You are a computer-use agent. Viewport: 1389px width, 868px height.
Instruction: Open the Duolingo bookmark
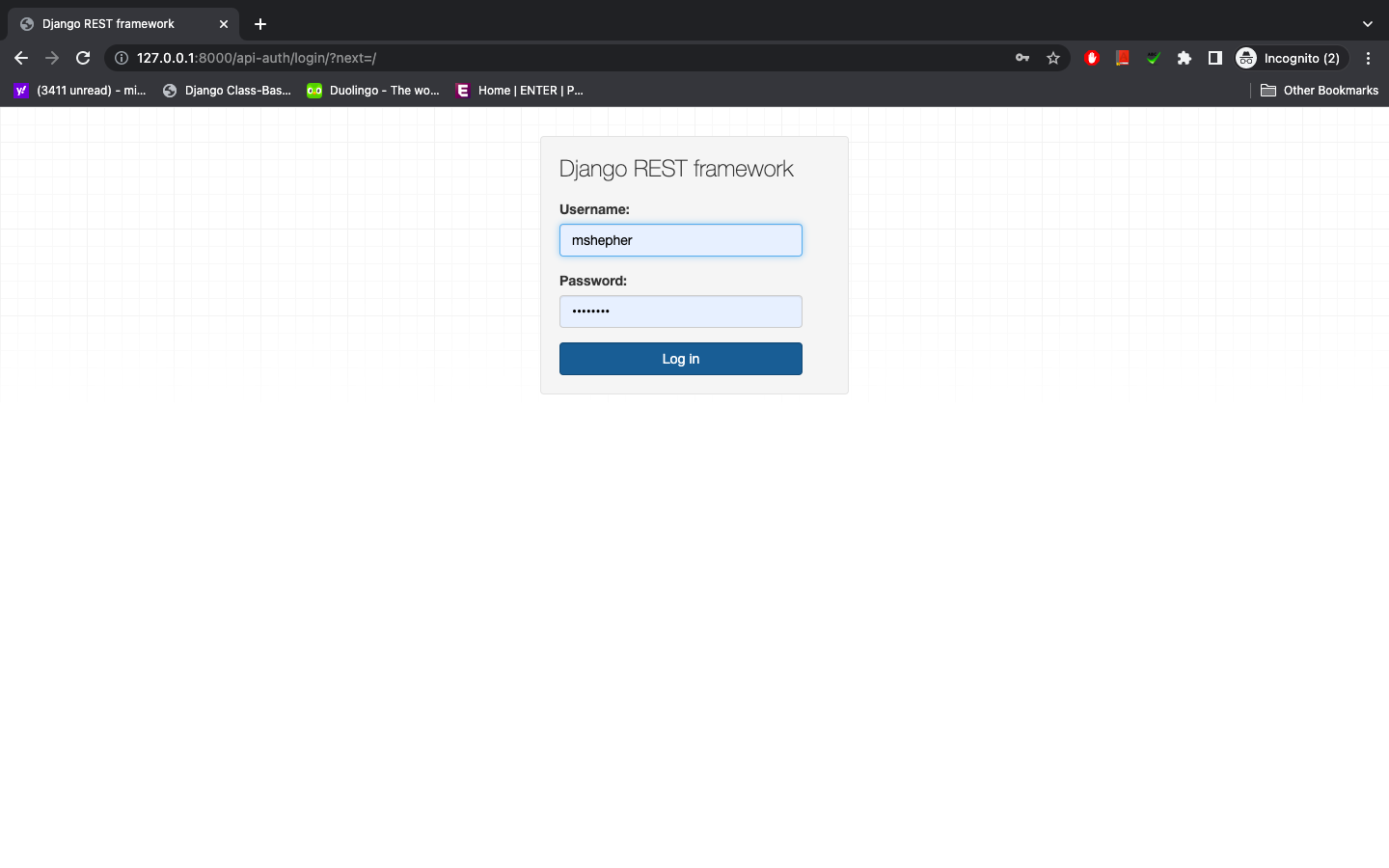coord(373,91)
